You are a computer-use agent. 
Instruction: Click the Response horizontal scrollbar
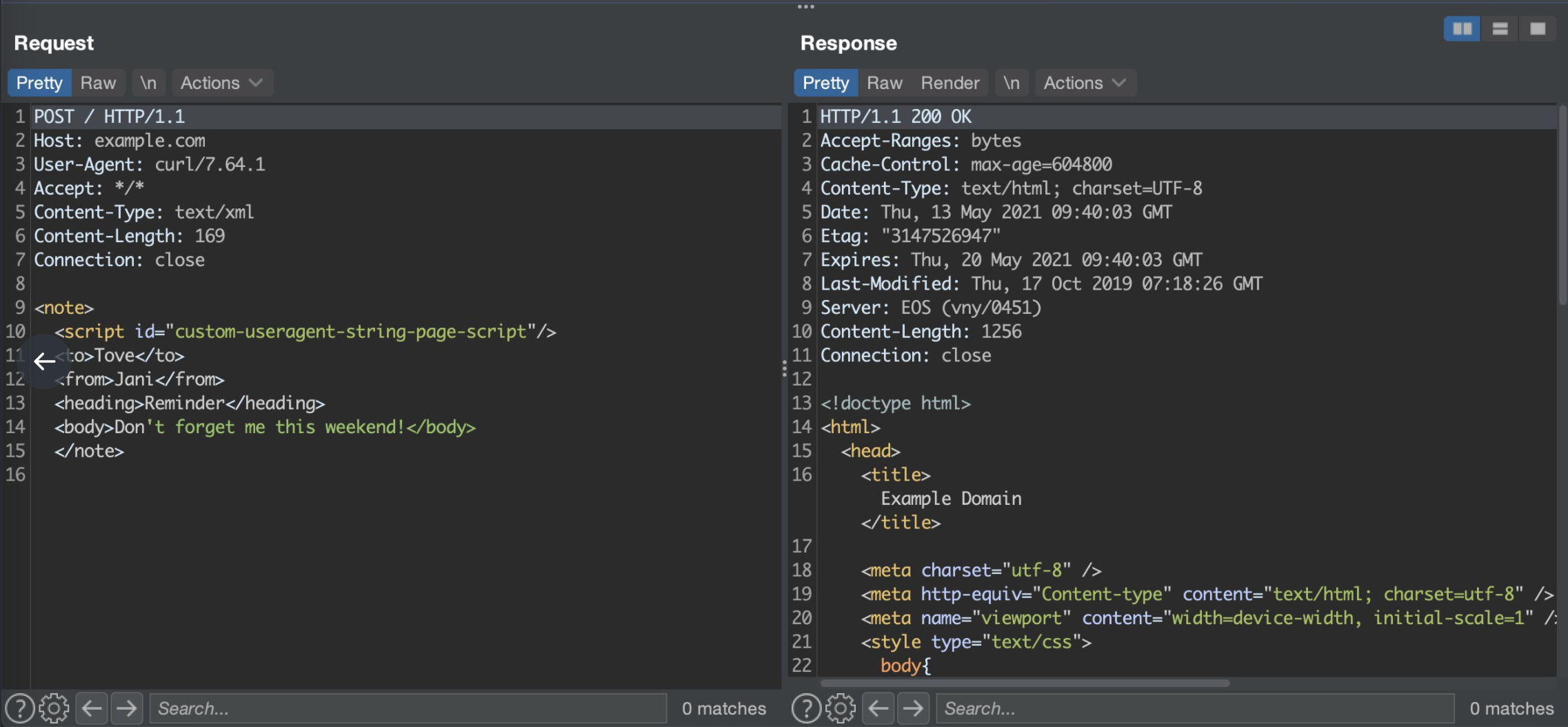point(1025,683)
